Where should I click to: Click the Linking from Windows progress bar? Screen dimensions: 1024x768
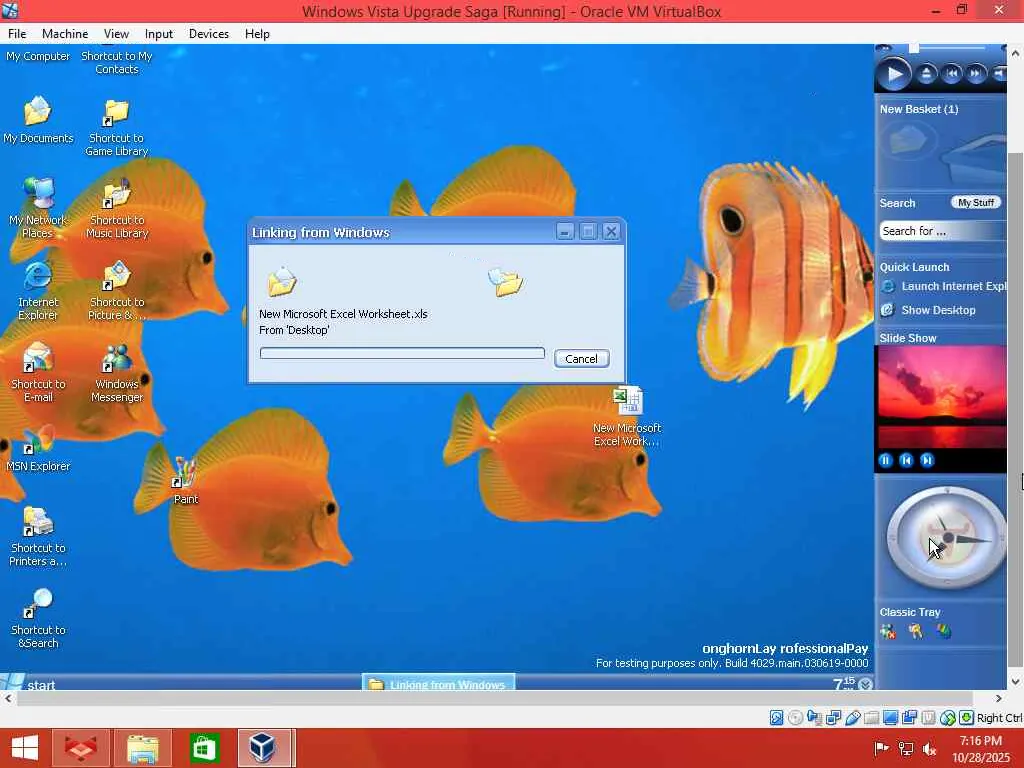402,353
